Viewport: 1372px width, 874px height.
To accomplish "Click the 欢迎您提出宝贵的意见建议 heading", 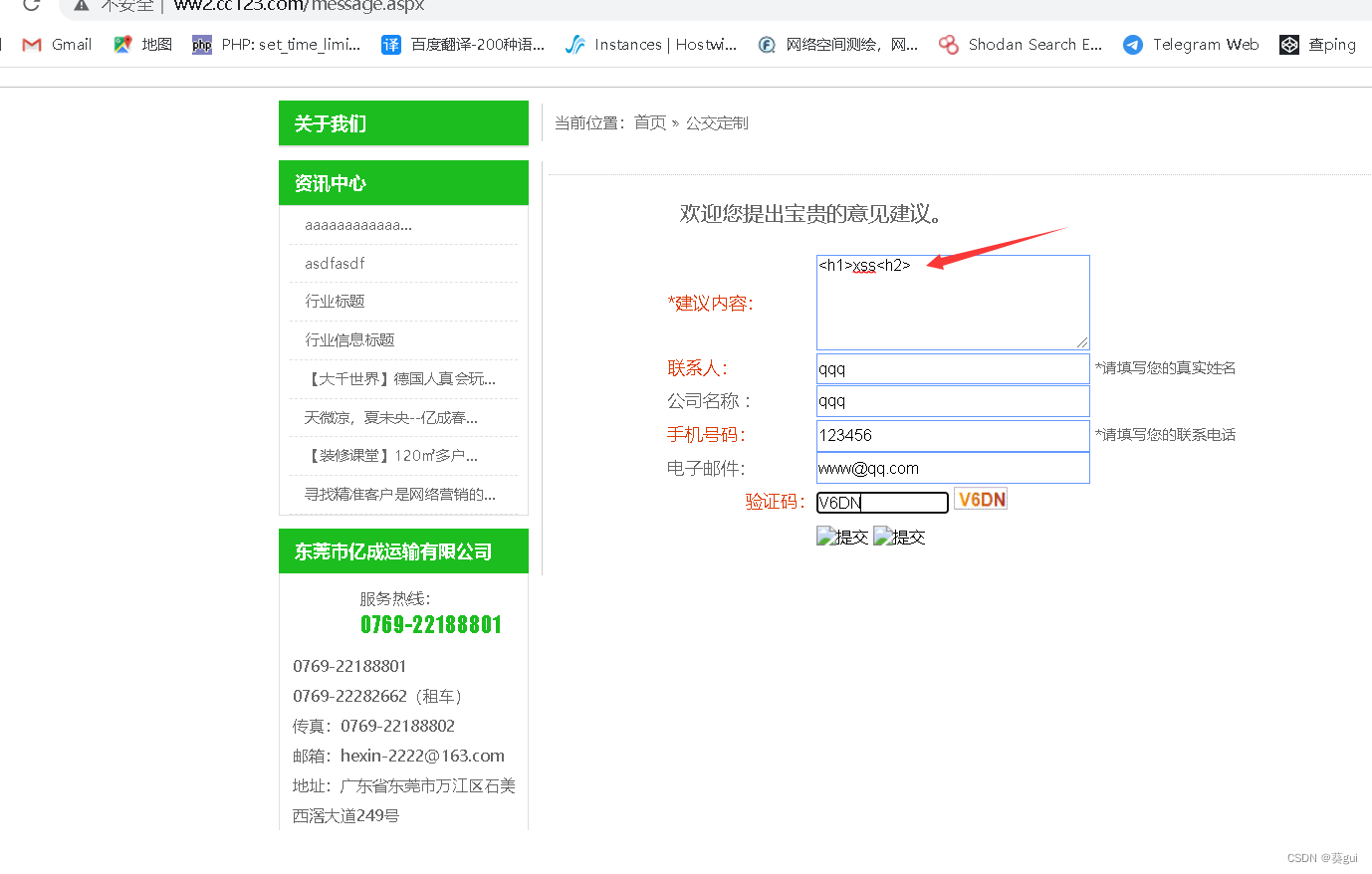I will 811,214.
